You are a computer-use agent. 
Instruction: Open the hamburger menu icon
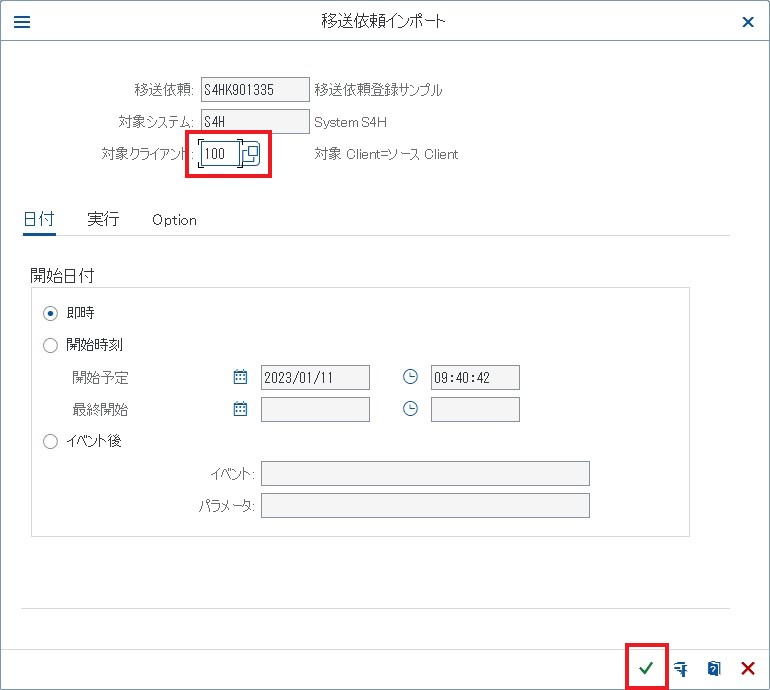pos(21,21)
